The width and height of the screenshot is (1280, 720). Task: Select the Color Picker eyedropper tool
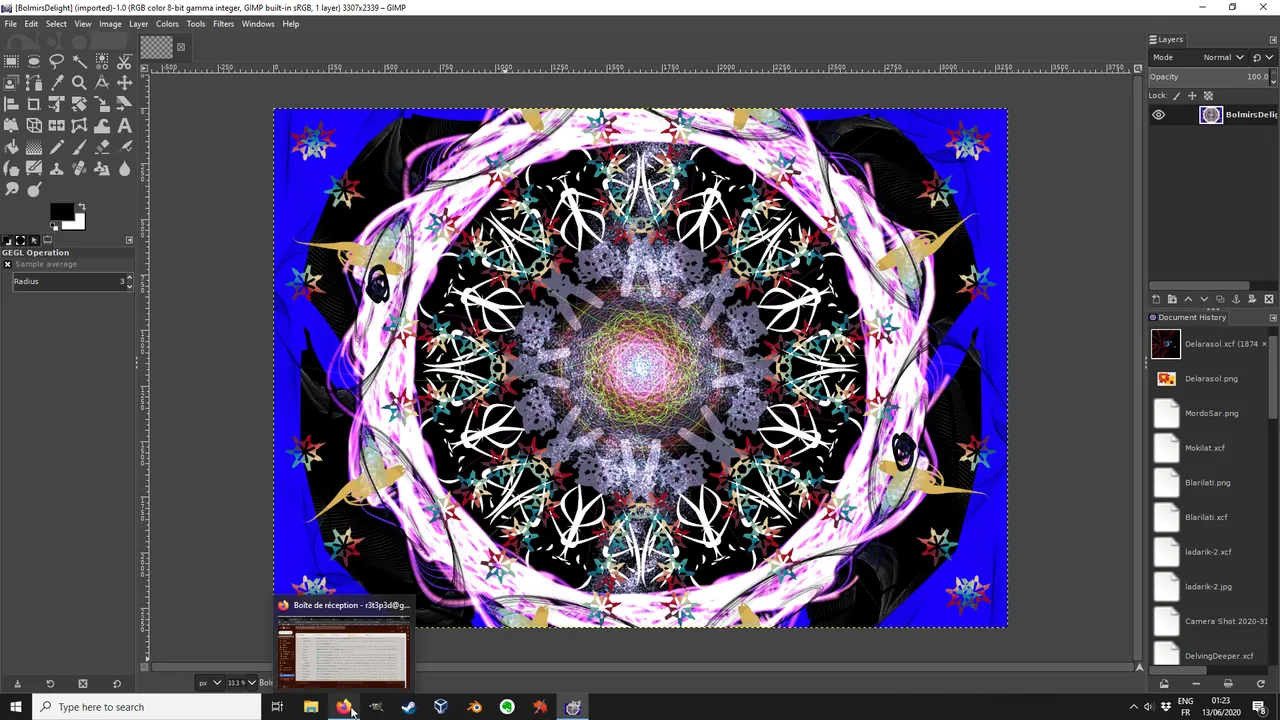click(x=56, y=82)
